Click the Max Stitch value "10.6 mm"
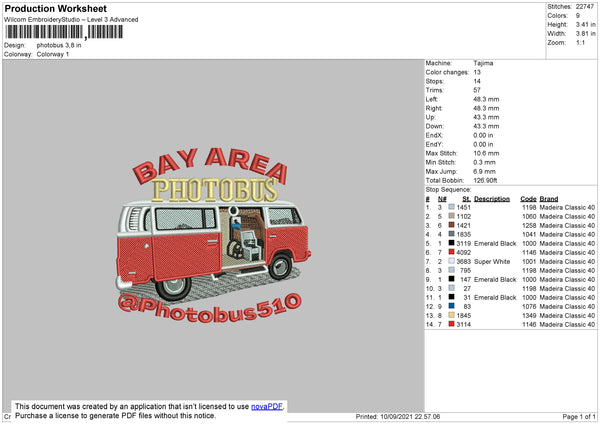 (x=486, y=153)
